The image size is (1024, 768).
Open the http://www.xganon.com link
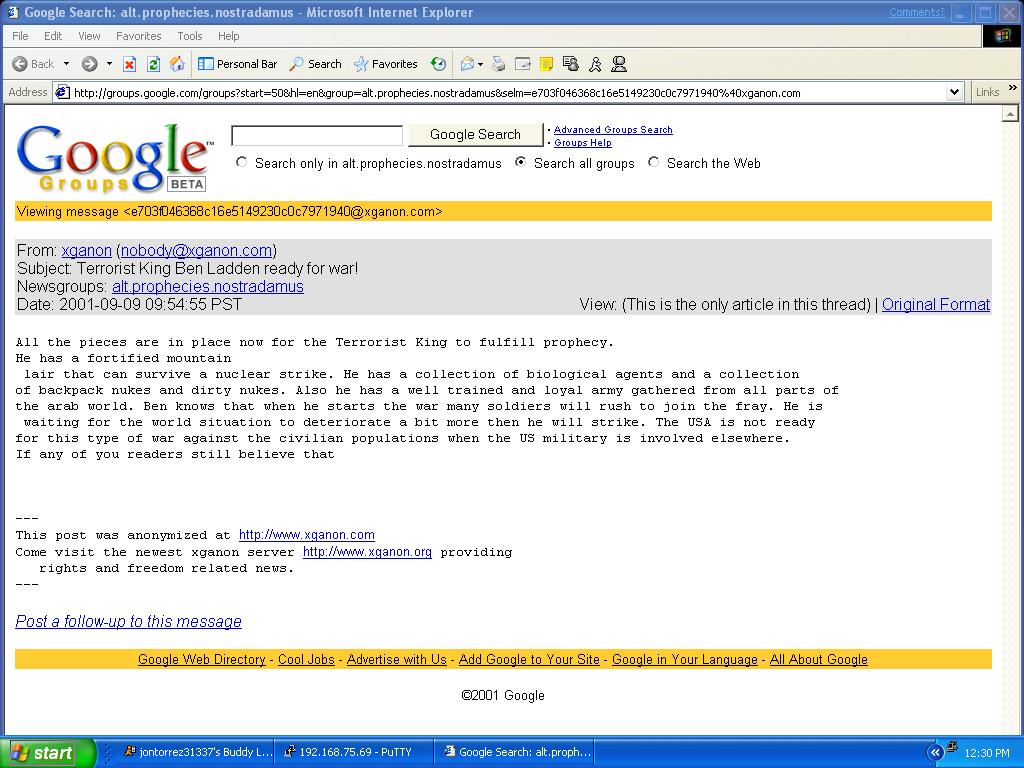pyautogui.click(x=307, y=535)
